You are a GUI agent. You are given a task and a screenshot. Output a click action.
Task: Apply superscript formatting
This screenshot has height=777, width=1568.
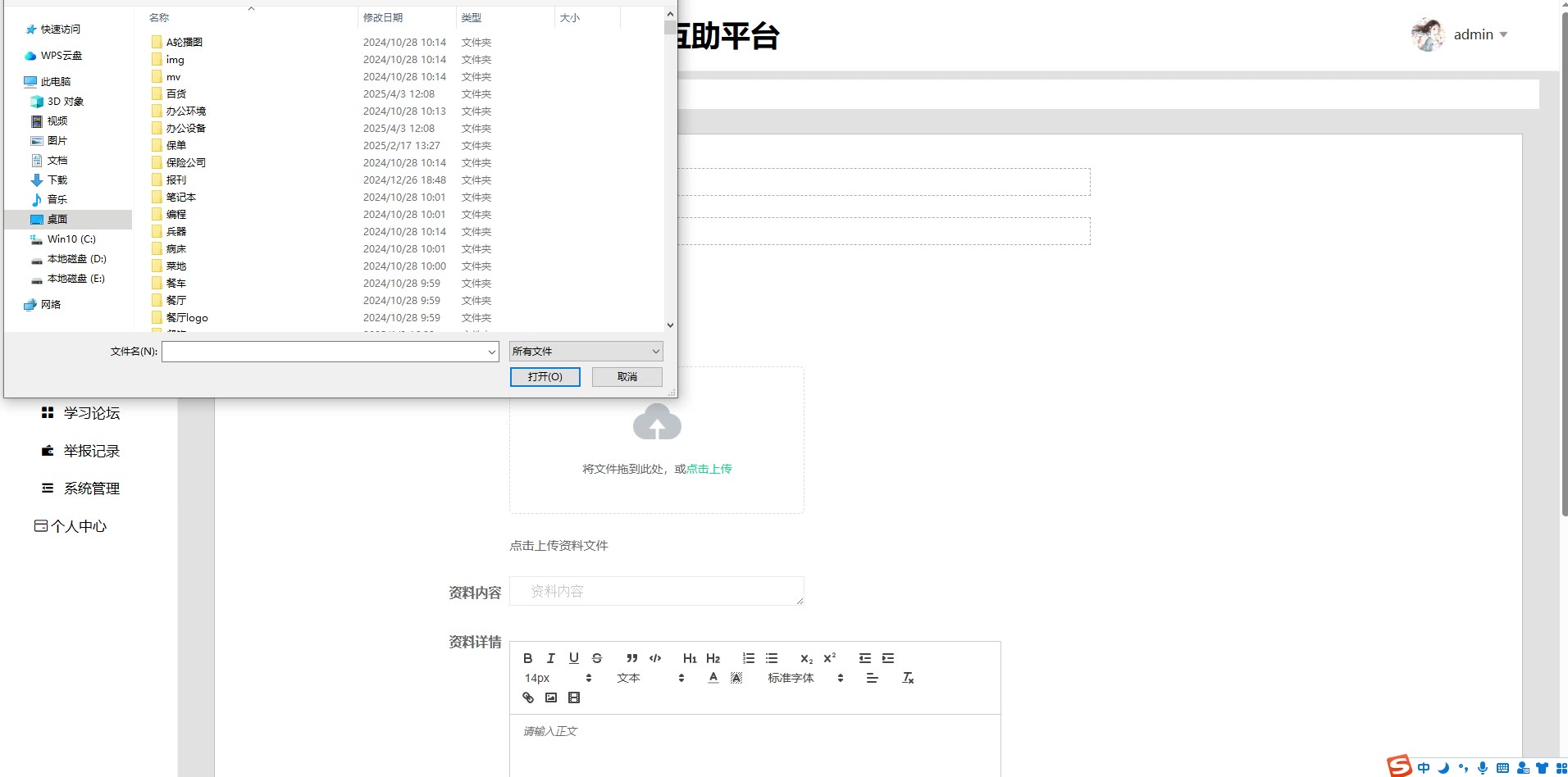click(830, 658)
